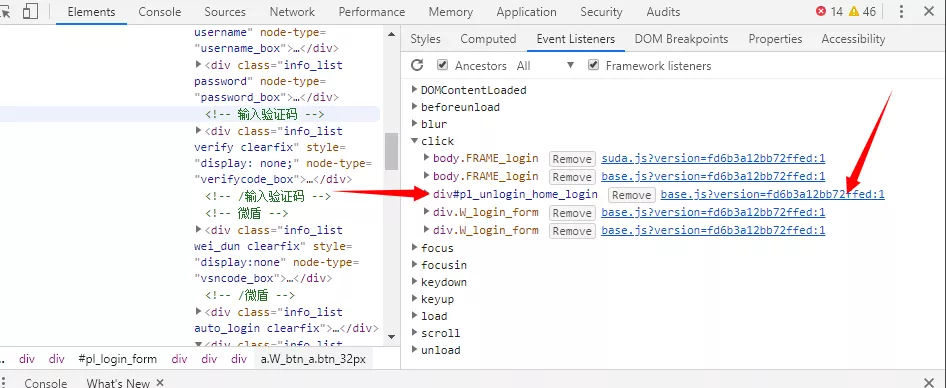Image resolution: width=946 pixels, height=388 pixels.
Task: Remove the suda.js body.FRAME_login listener
Action: [x=572, y=159]
